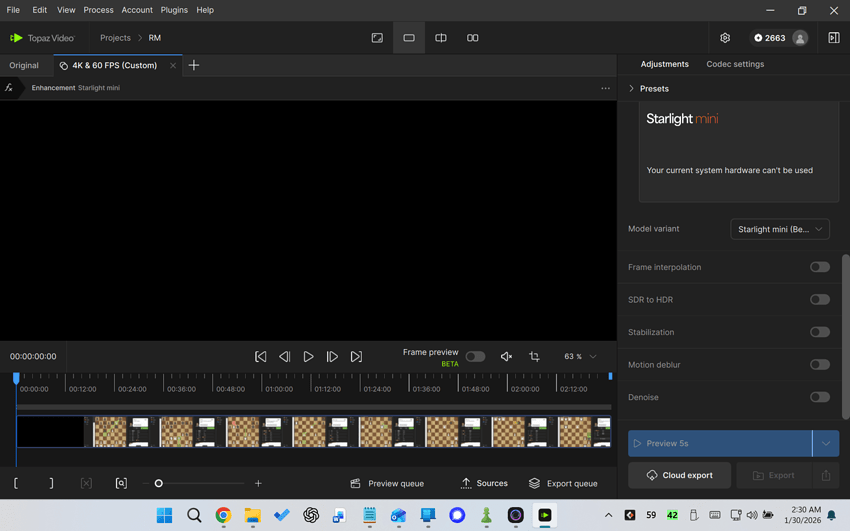The image size is (850, 531).
Task: Add a new output tab with plus
Action: [x=194, y=66]
